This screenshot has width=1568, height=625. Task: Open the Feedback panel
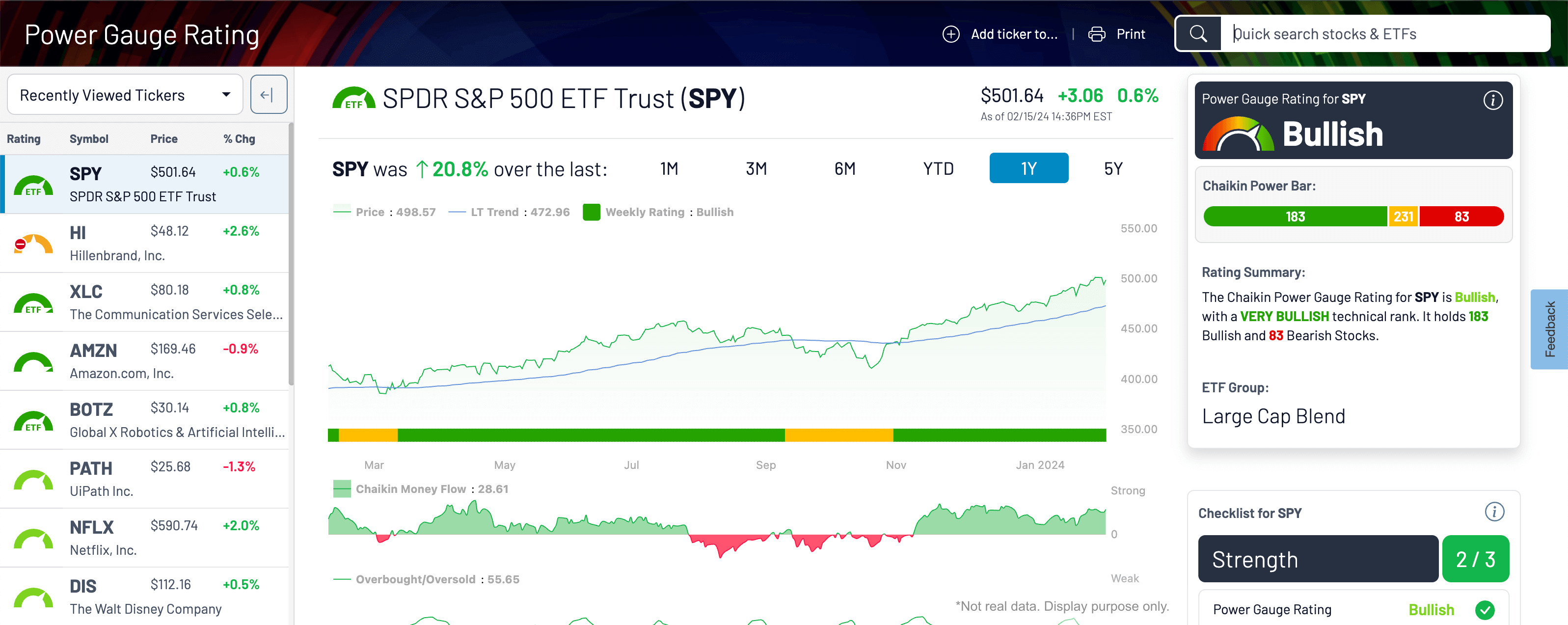click(1552, 329)
